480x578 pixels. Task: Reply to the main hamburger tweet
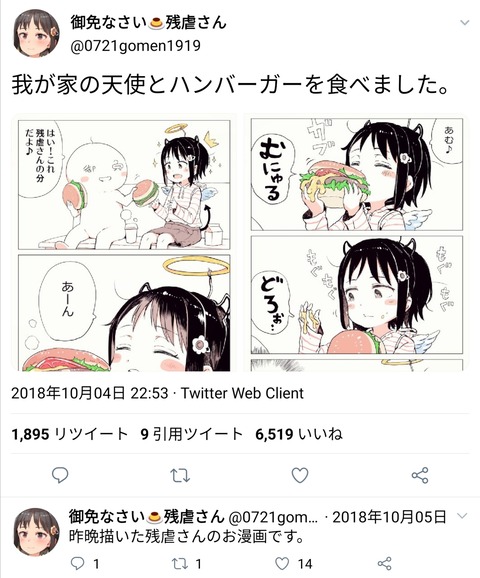tap(60, 475)
